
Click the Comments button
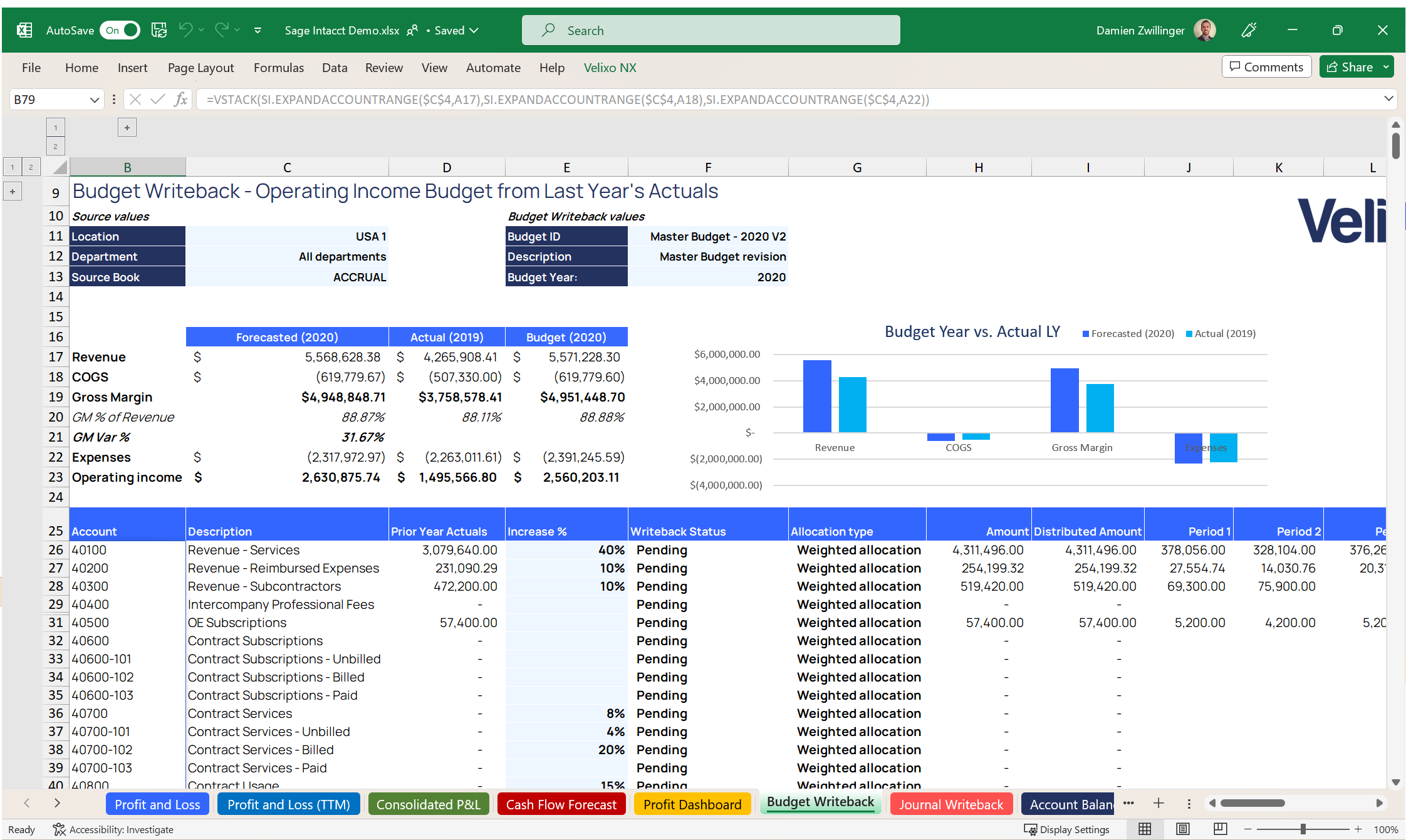(x=1266, y=67)
